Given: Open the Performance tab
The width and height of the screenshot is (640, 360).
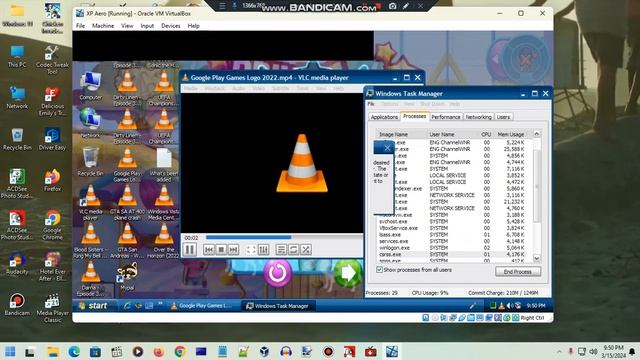Looking at the screenshot, I should [x=446, y=117].
